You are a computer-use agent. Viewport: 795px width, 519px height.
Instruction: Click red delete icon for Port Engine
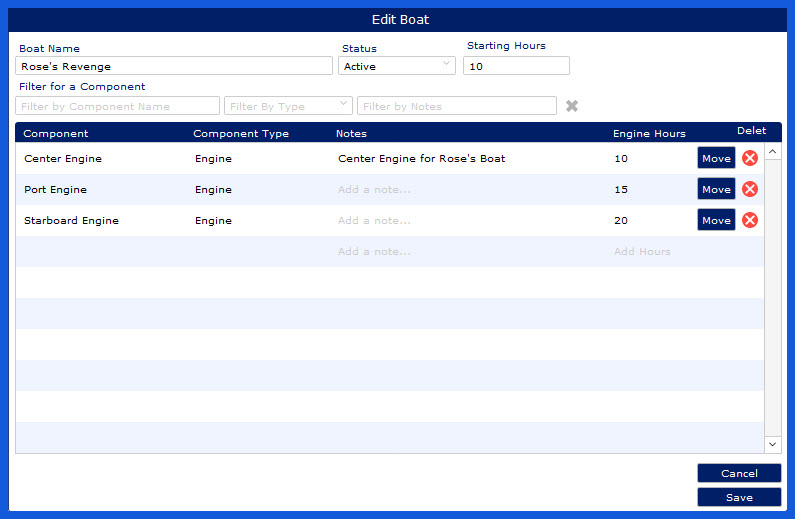[749, 189]
